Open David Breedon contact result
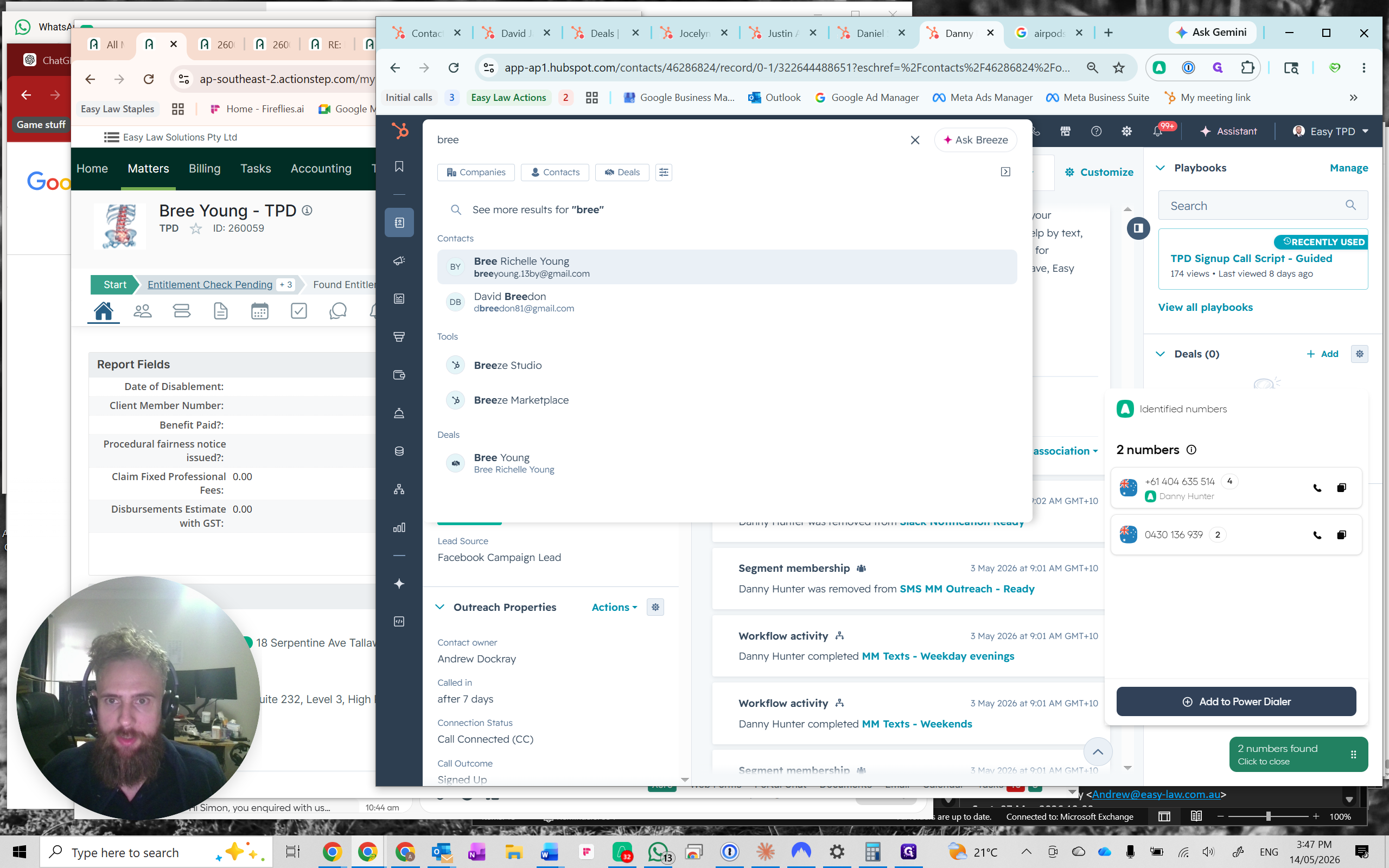The height and width of the screenshot is (868, 1389). (x=727, y=302)
